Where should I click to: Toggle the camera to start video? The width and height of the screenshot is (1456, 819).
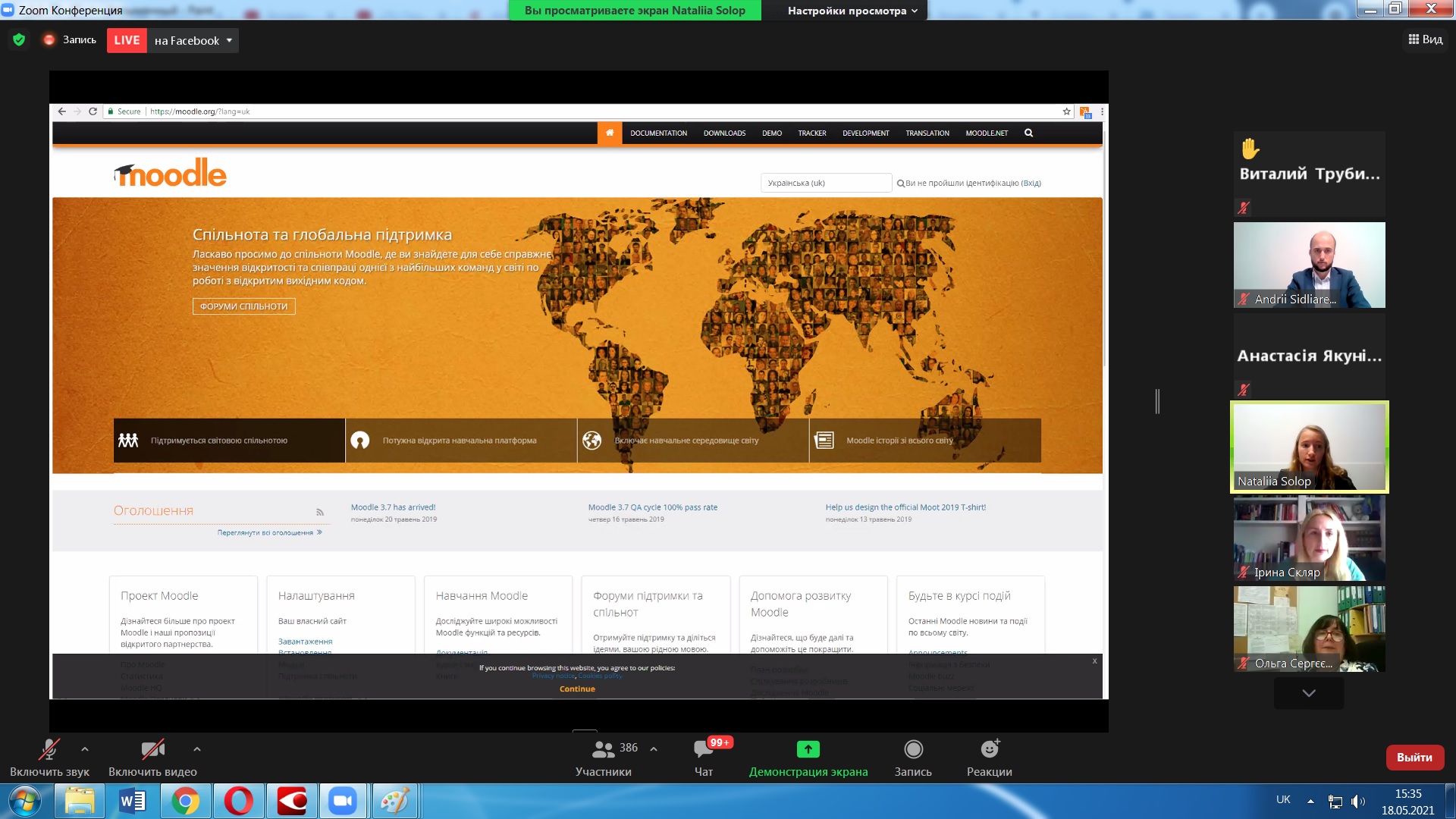pos(152,750)
